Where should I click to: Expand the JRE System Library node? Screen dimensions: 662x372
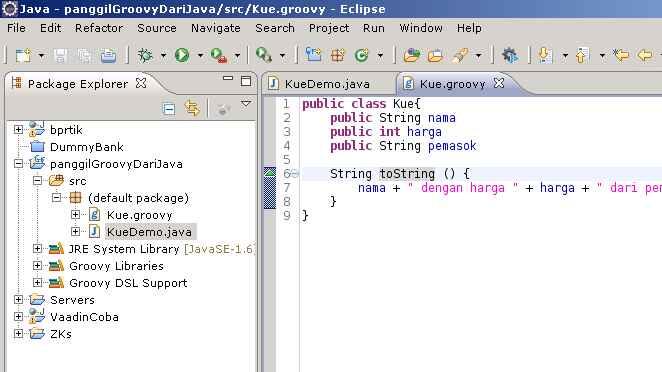pyautogui.click(x=37, y=249)
